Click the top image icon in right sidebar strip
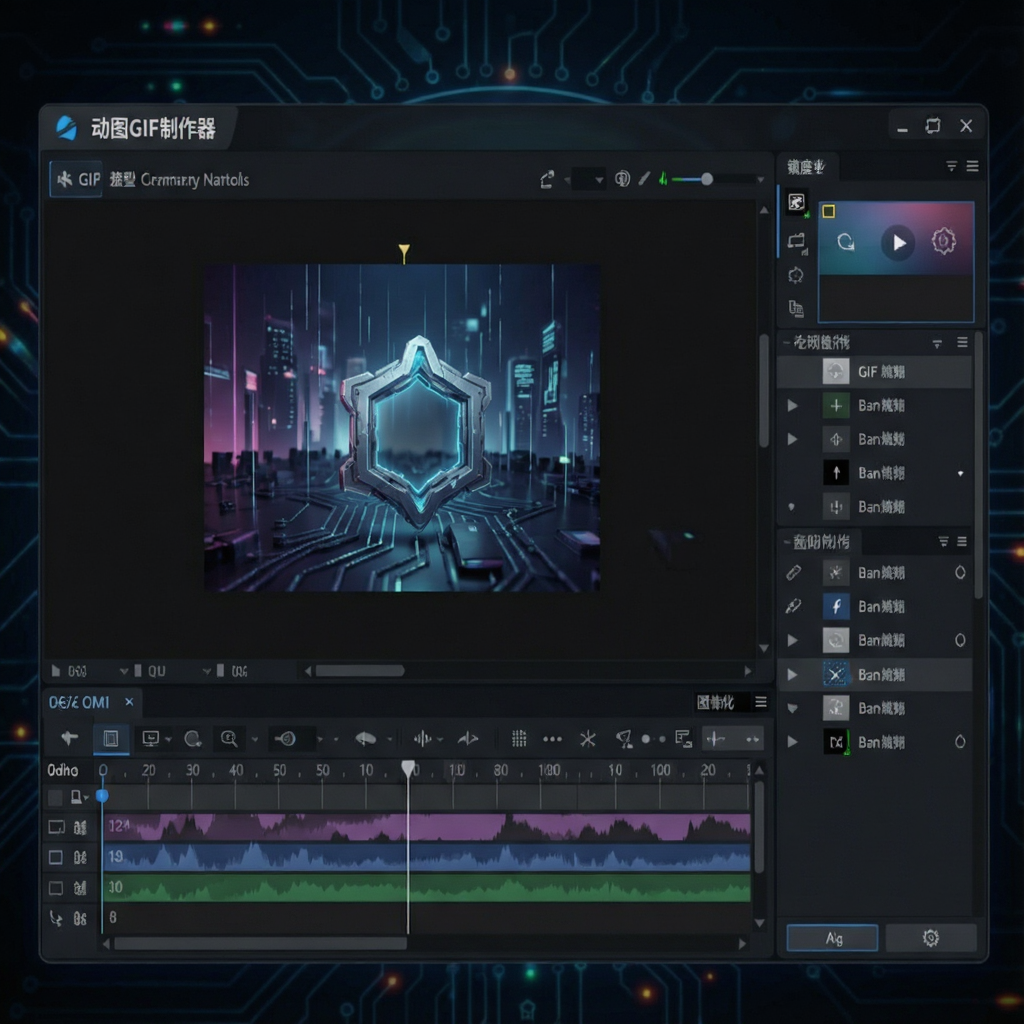This screenshot has width=1024, height=1024. point(796,202)
